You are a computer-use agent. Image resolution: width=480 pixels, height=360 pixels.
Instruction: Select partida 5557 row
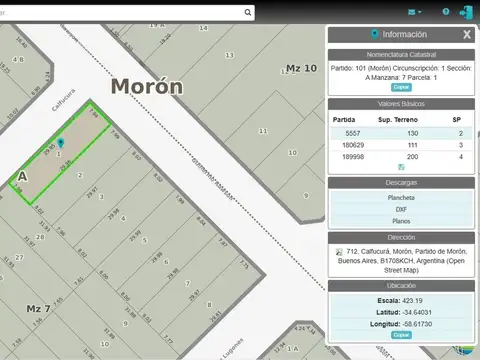(x=401, y=133)
